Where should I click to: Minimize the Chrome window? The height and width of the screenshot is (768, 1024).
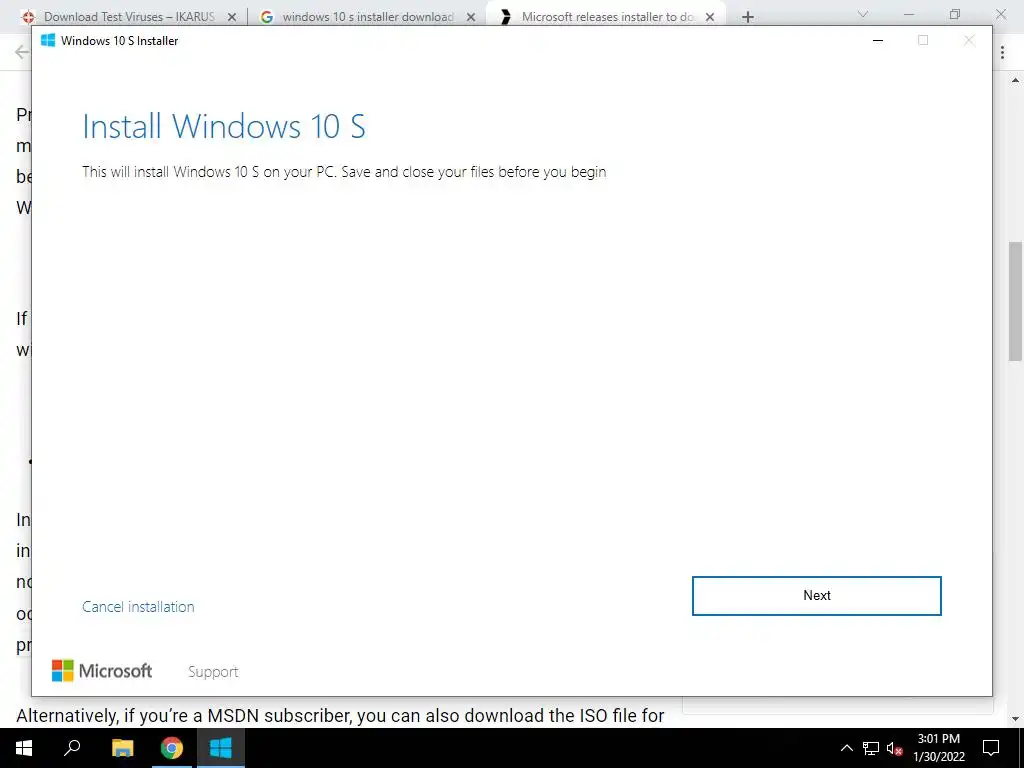click(x=908, y=14)
